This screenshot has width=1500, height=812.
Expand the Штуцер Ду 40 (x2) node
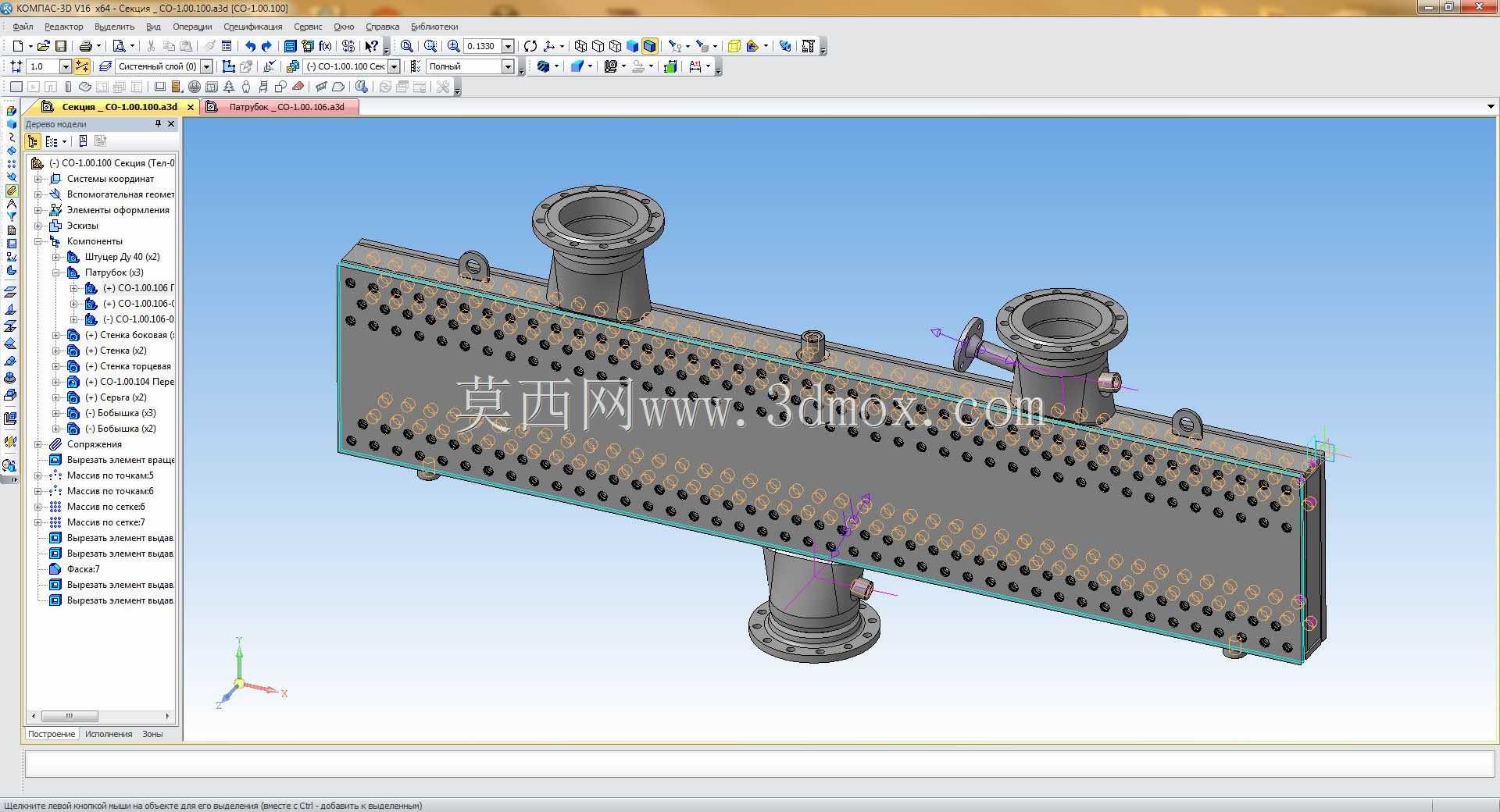tap(55, 257)
